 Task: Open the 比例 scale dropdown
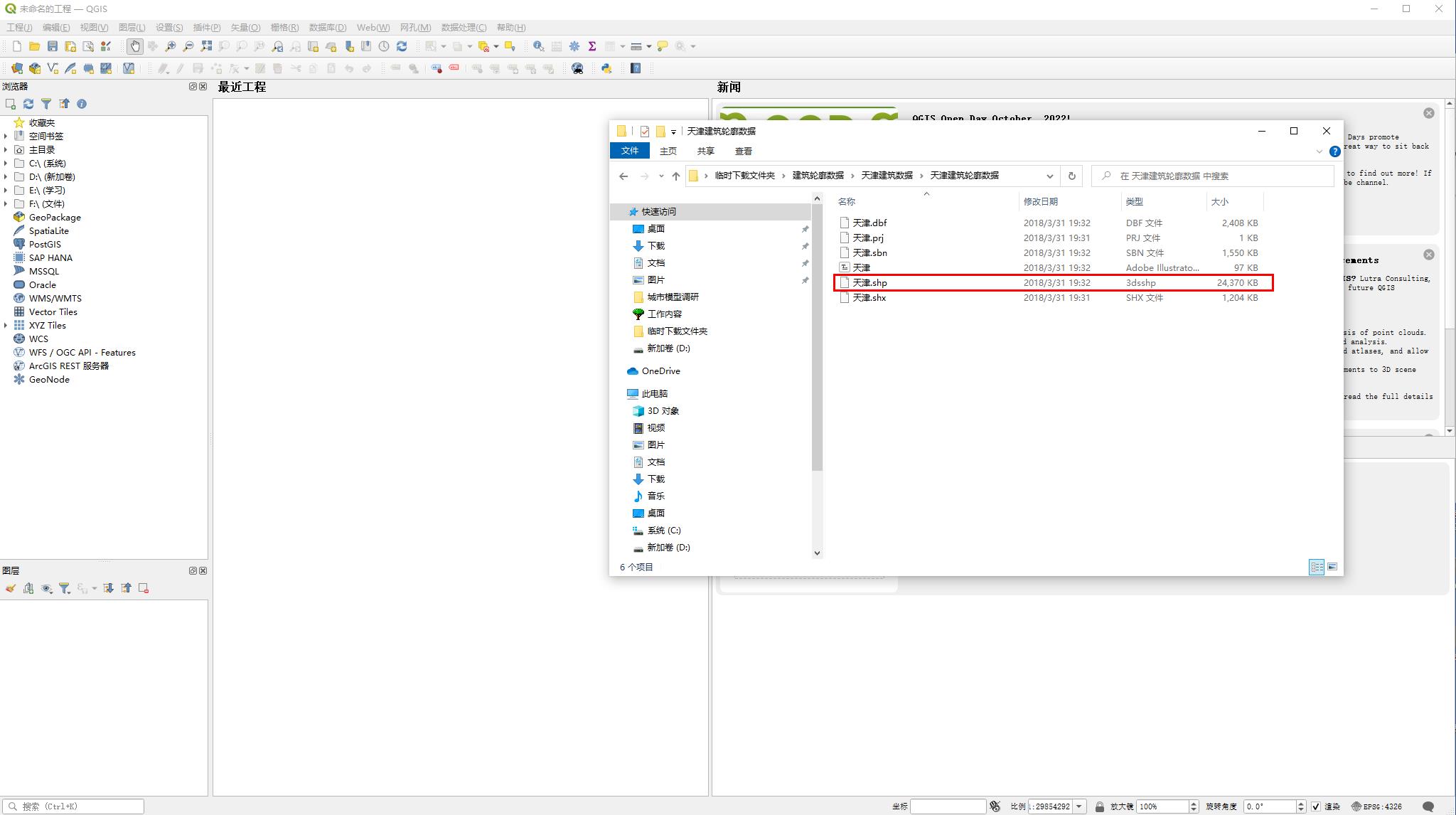tap(1079, 806)
